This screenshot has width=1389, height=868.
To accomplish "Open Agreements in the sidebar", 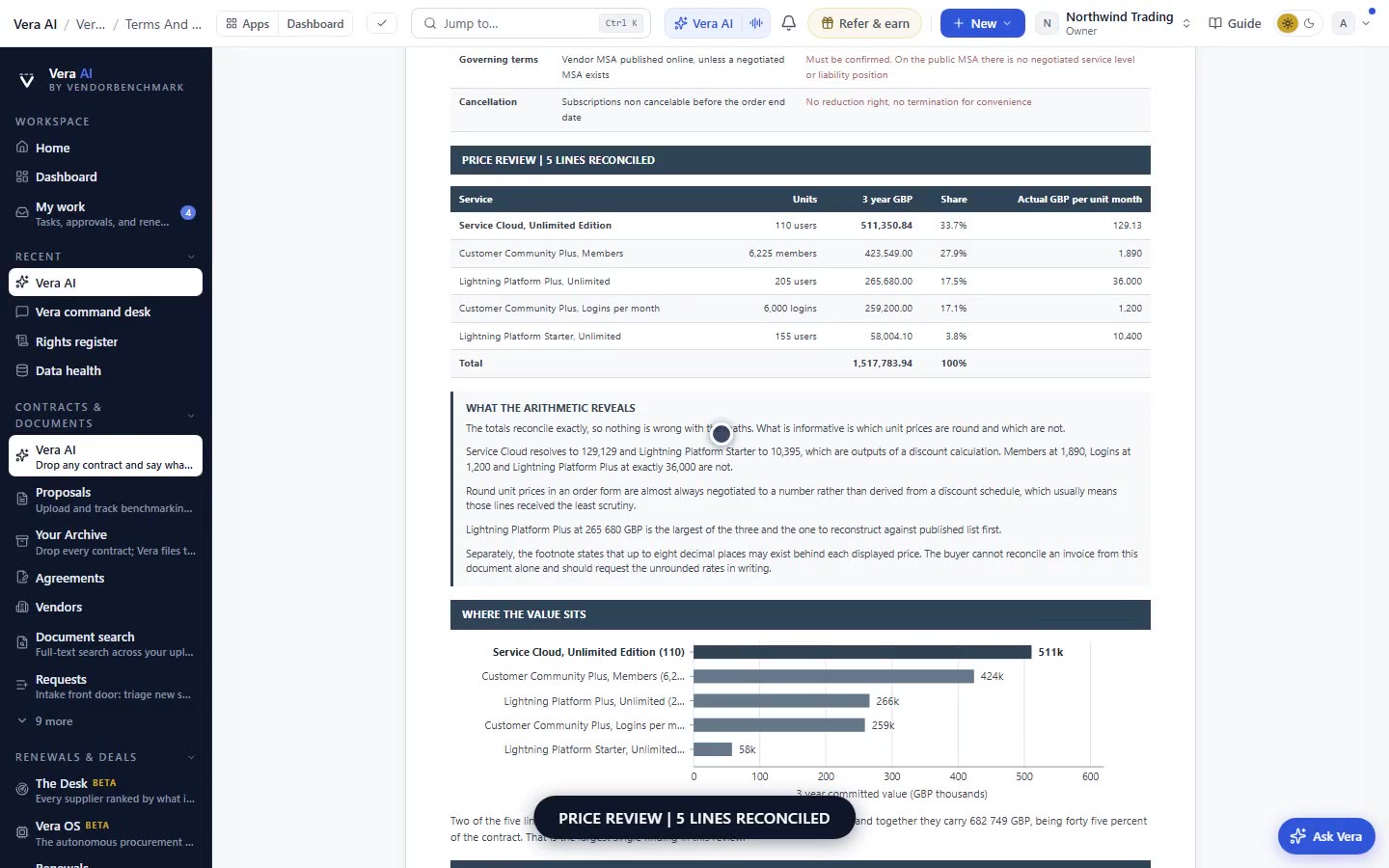I will [x=106, y=578].
